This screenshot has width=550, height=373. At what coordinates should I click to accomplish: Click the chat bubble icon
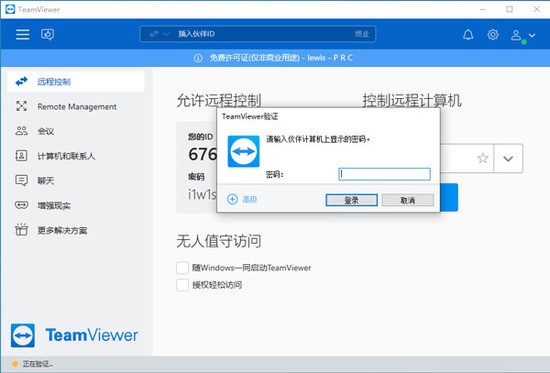pos(21,180)
